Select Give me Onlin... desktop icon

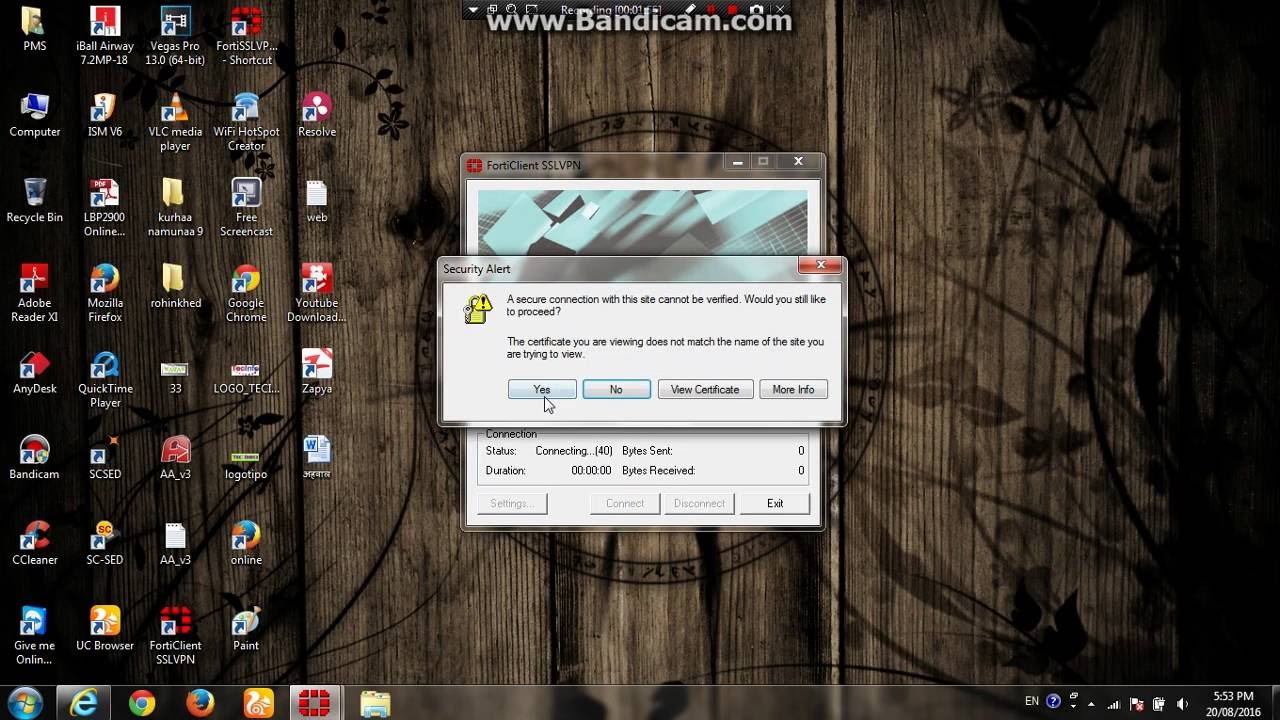[35, 636]
